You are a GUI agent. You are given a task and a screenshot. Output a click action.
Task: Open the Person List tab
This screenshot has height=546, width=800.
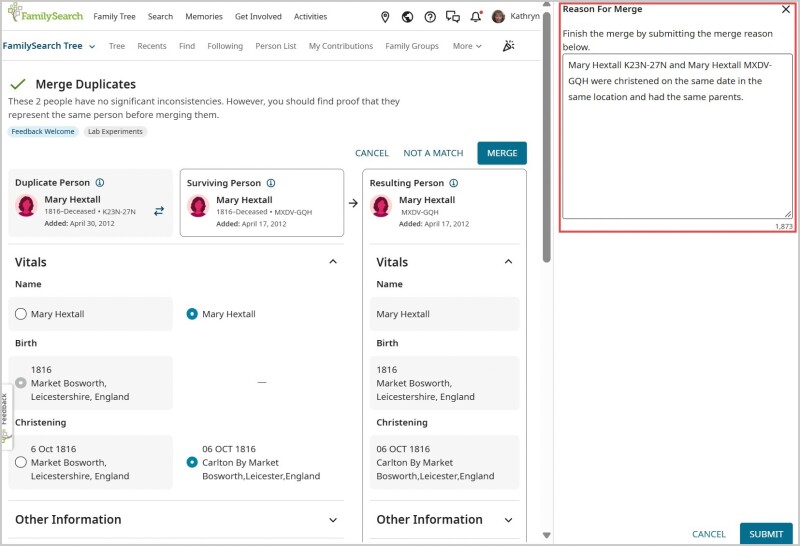pyautogui.click(x=276, y=46)
